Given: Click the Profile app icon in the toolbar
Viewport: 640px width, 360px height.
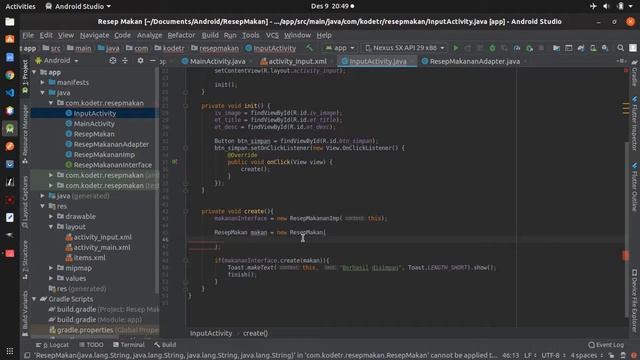Looking at the screenshot, I should tap(517, 48).
